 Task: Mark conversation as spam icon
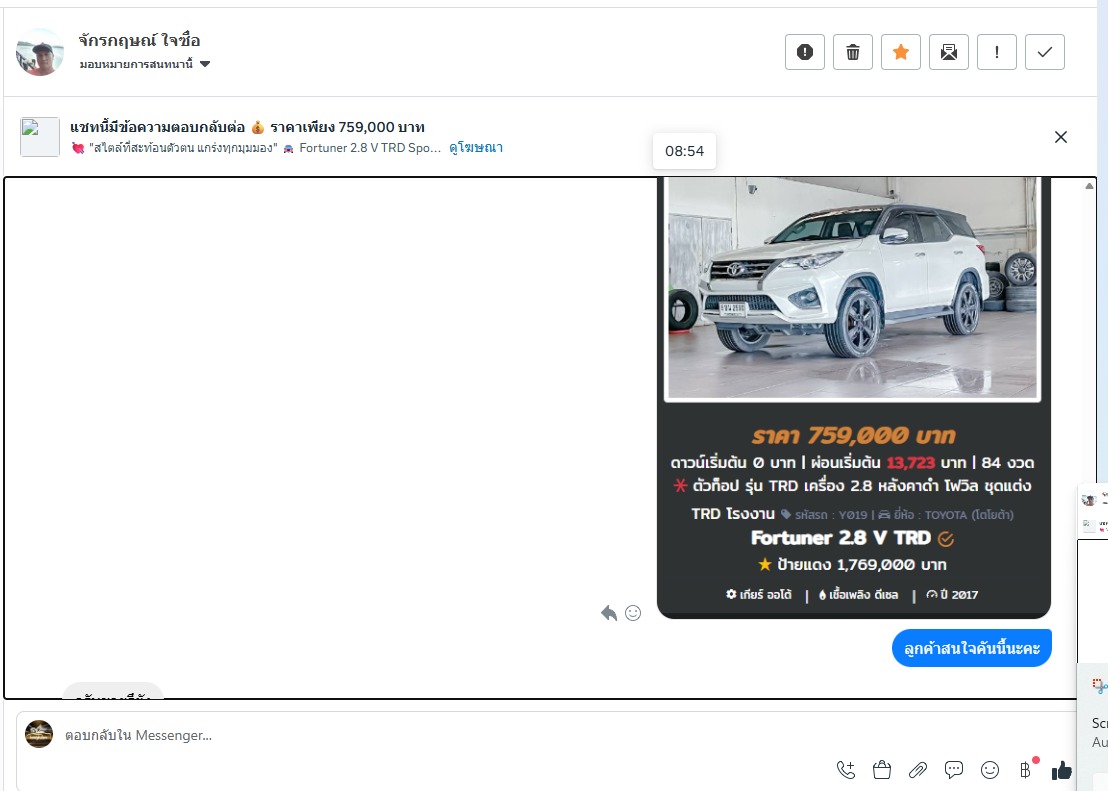804,52
